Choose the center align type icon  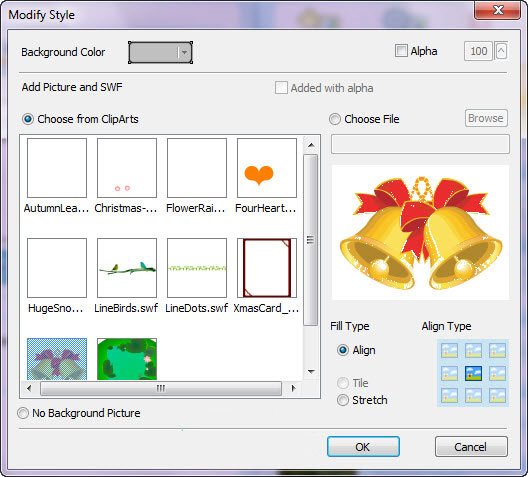[x=473, y=373]
